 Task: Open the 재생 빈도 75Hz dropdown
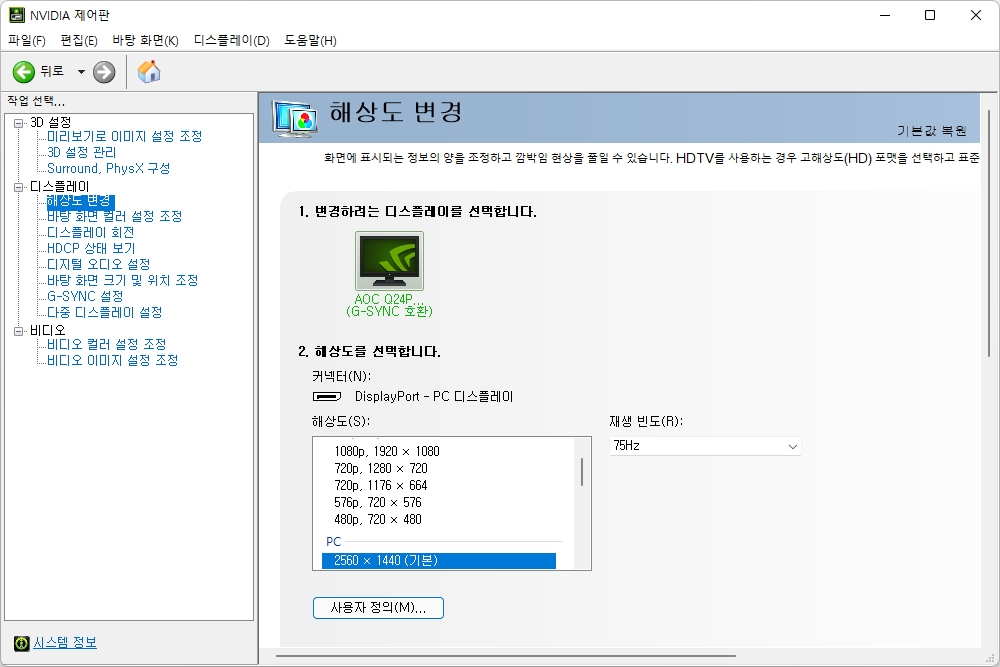705,446
